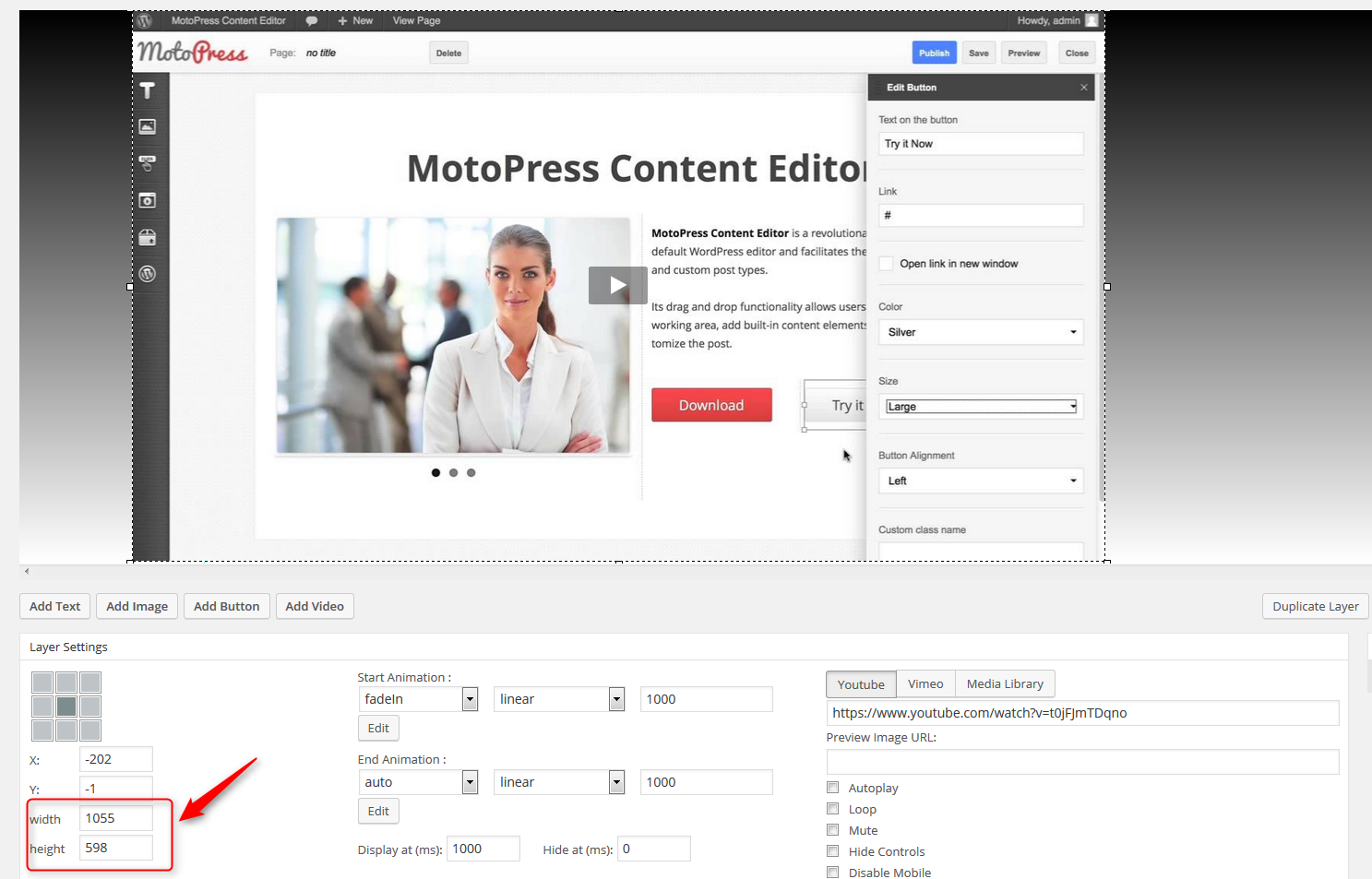Viewport: 1372px width, 879px height.
Task: Enable the Loop checkbox
Action: pyautogui.click(x=833, y=809)
